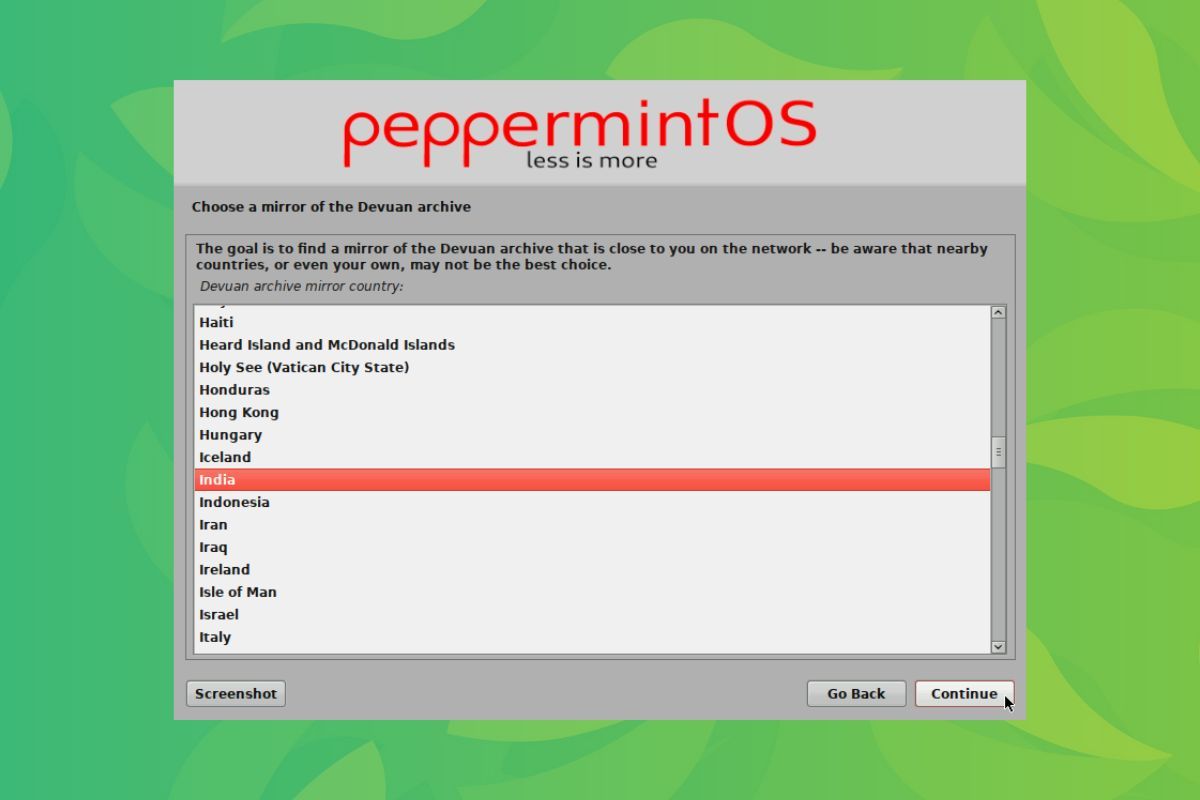Click the scrollbar up arrow
Screen dimensions: 1200x800
[x=998, y=311]
